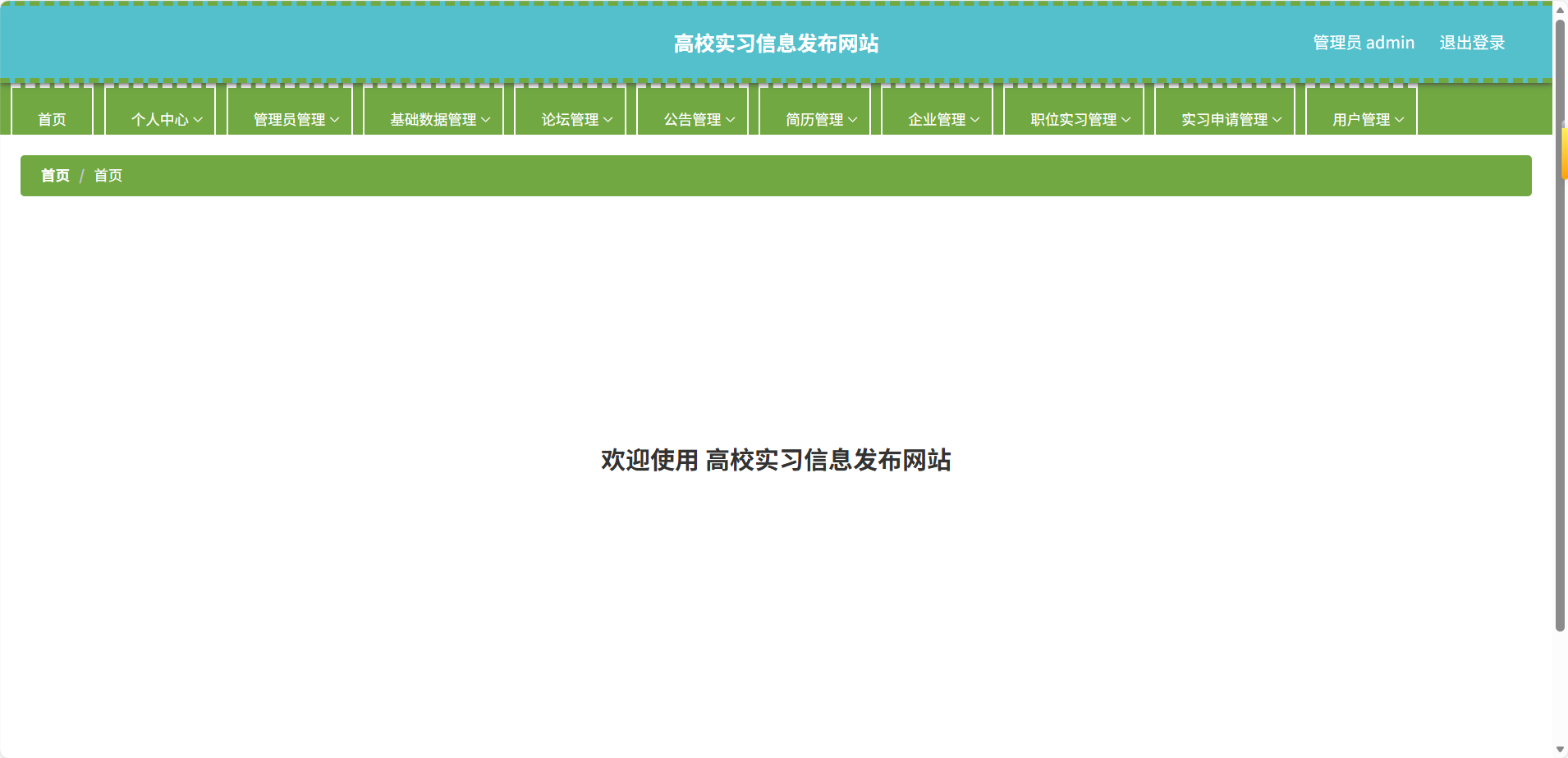Click the 高校实习信息发布网站 header title

click(776, 44)
